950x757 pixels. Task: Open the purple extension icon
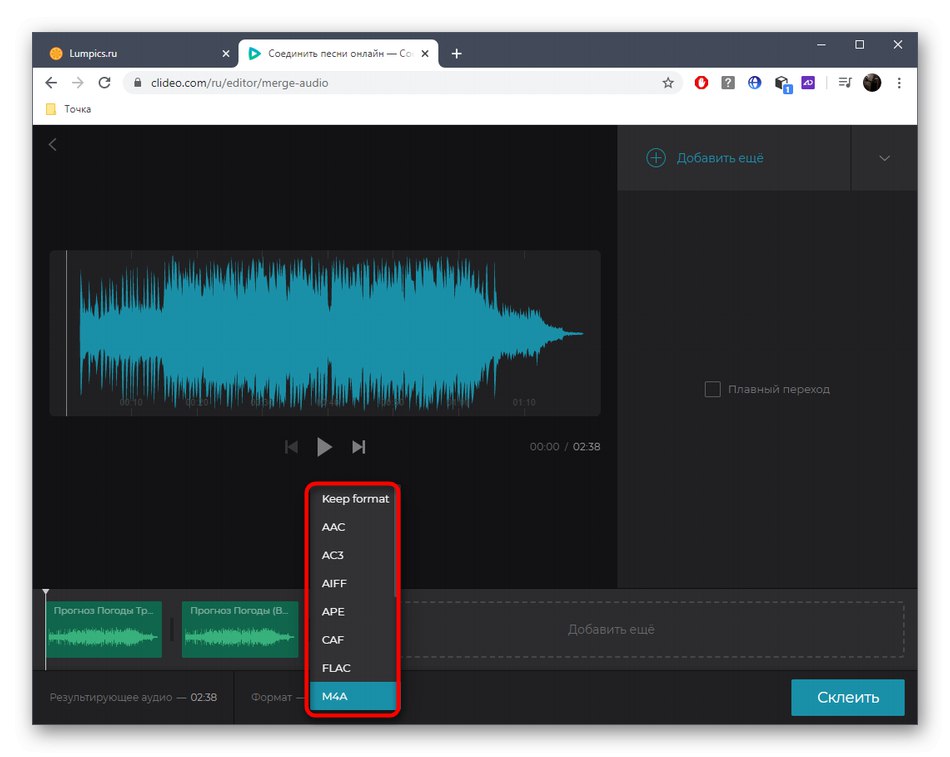tap(808, 82)
